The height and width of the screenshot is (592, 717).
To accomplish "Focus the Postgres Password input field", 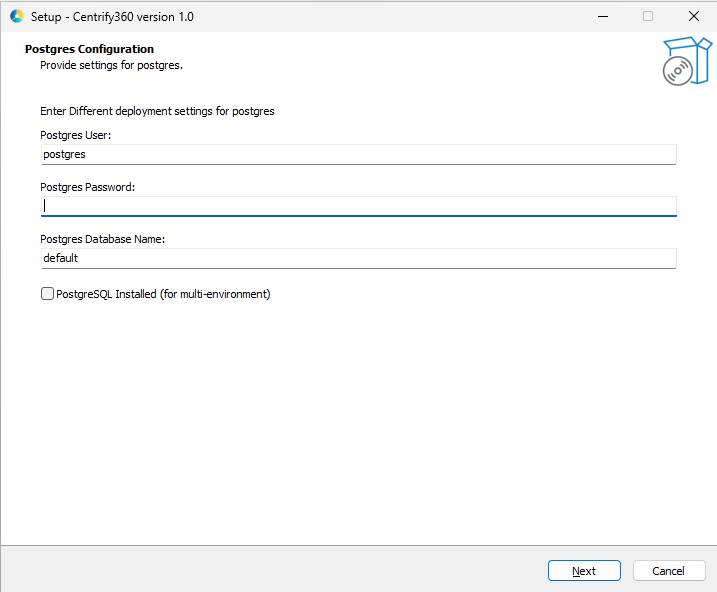I will [358, 207].
